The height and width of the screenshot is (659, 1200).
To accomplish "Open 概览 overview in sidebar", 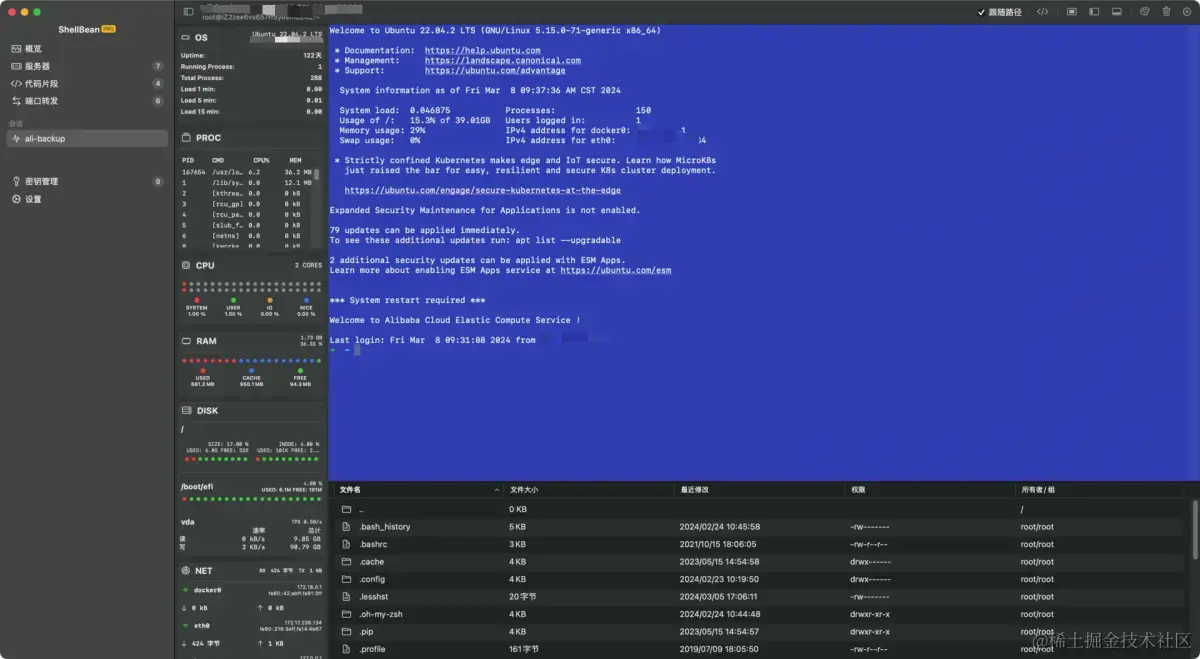I will click(x=87, y=48).
